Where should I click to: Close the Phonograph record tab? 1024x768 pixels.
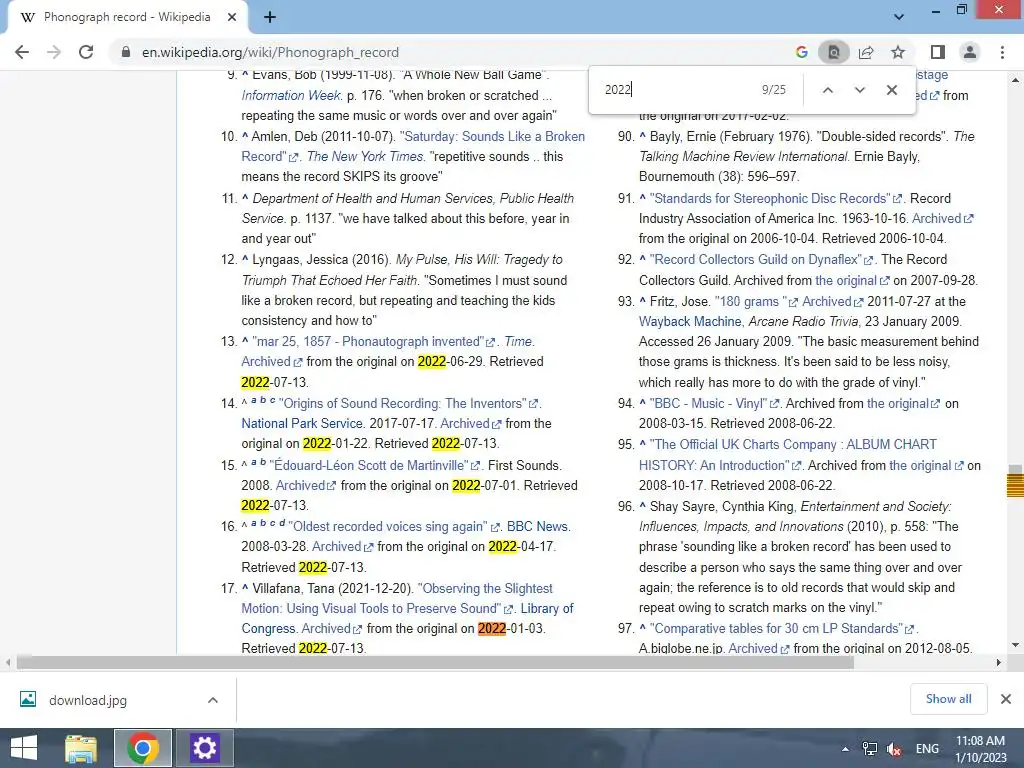click(232, 18)
